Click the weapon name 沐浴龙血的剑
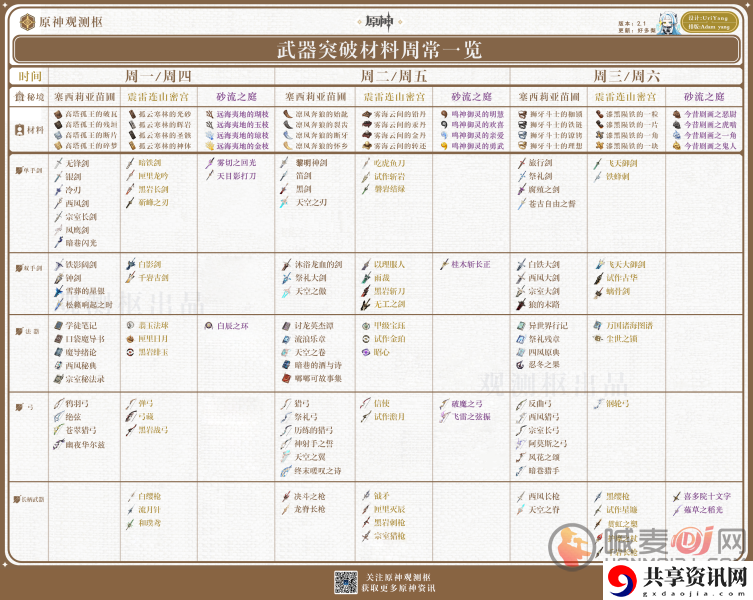This screenshot has height=600, width=753. [x=318, y=264]
